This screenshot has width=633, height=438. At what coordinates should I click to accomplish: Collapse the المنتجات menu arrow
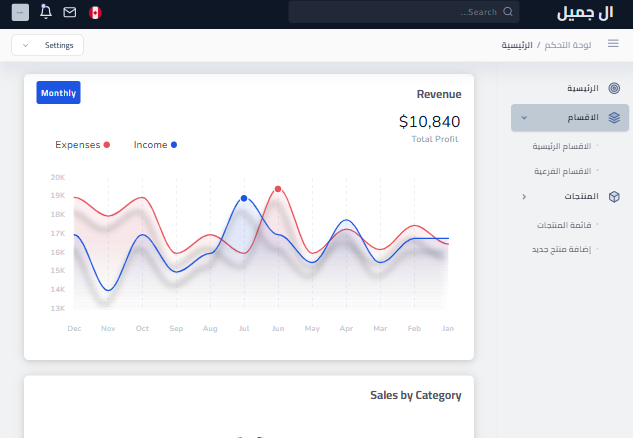[x=524, y=197]
